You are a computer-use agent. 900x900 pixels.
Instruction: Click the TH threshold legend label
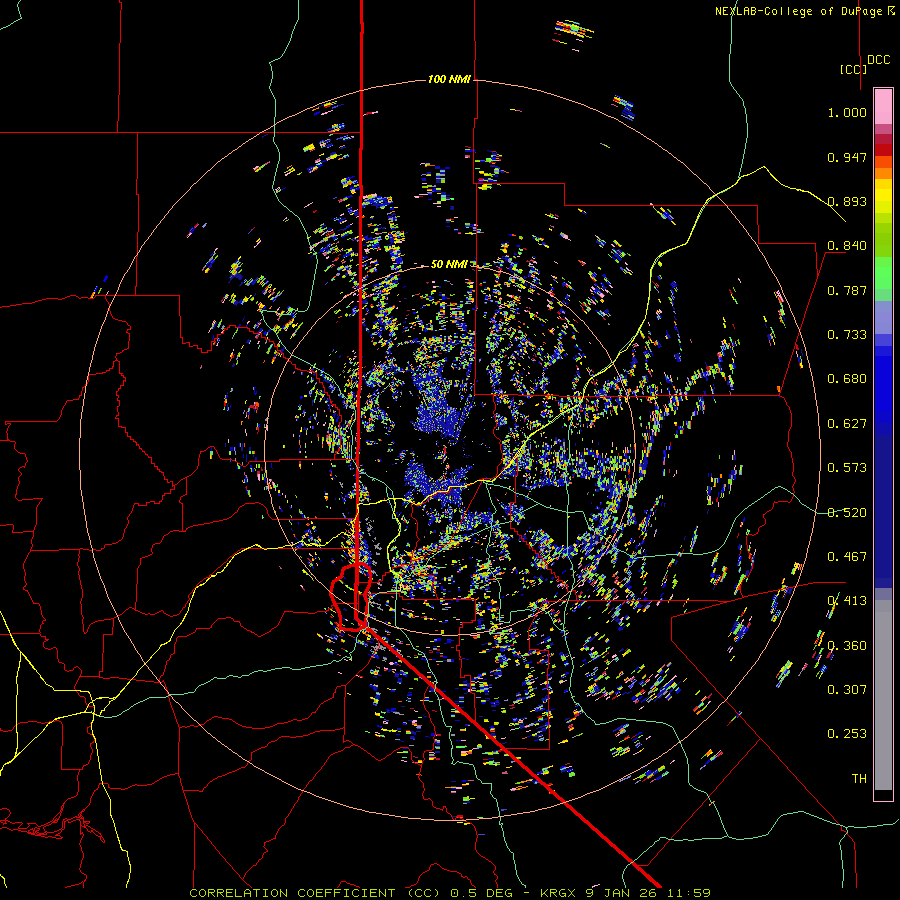tap(859, 779)
